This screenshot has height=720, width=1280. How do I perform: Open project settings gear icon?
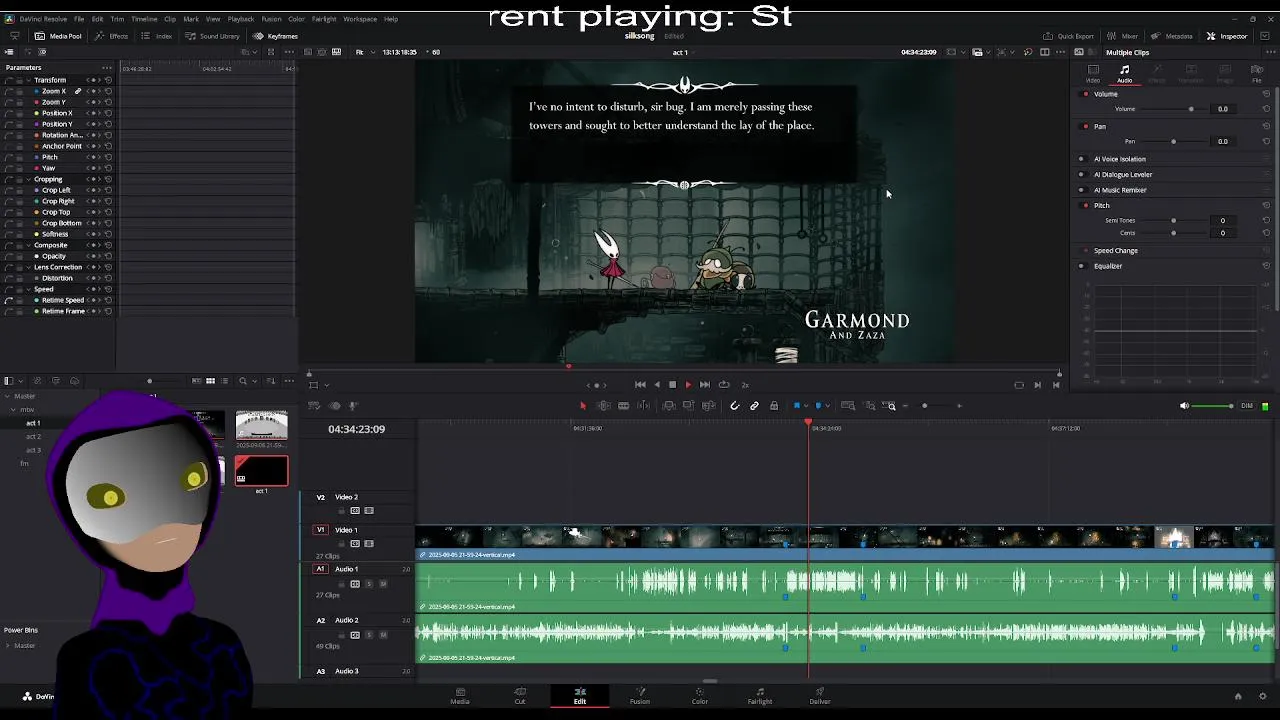pyautogui.click(x=1263, y=696)
